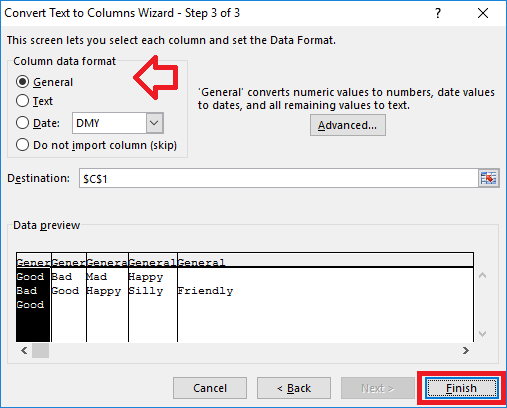507x408 pixels.
Task: Click the Cancel button
Action: click(x=210, y=388)
